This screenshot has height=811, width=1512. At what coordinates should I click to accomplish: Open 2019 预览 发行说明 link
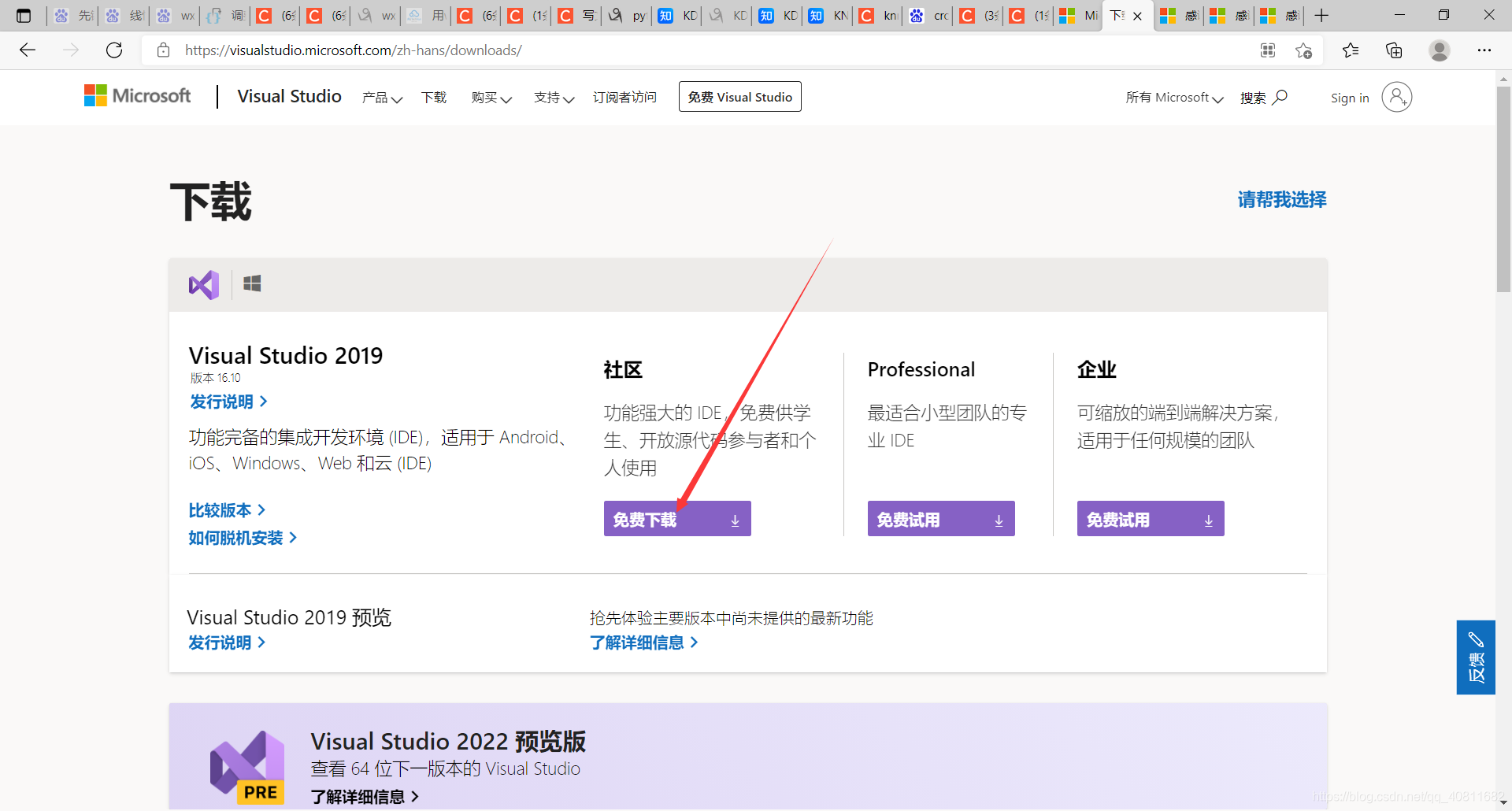pyautogui.click(x=227, y=643)
